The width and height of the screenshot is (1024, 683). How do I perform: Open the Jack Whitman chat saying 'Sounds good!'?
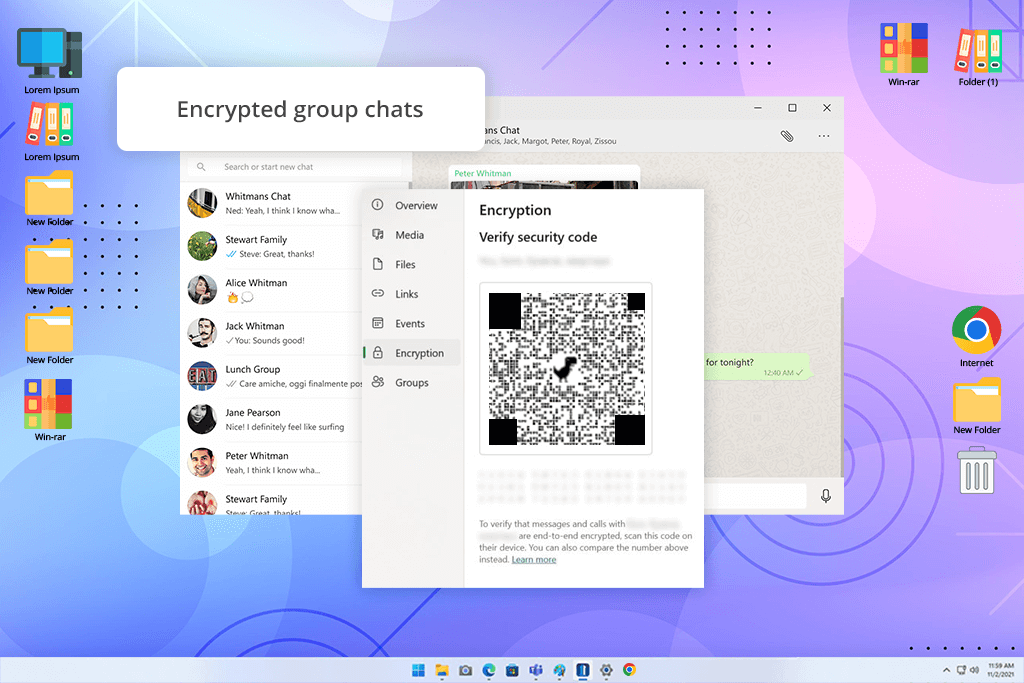pyautogui.click(x=272, y=333)
